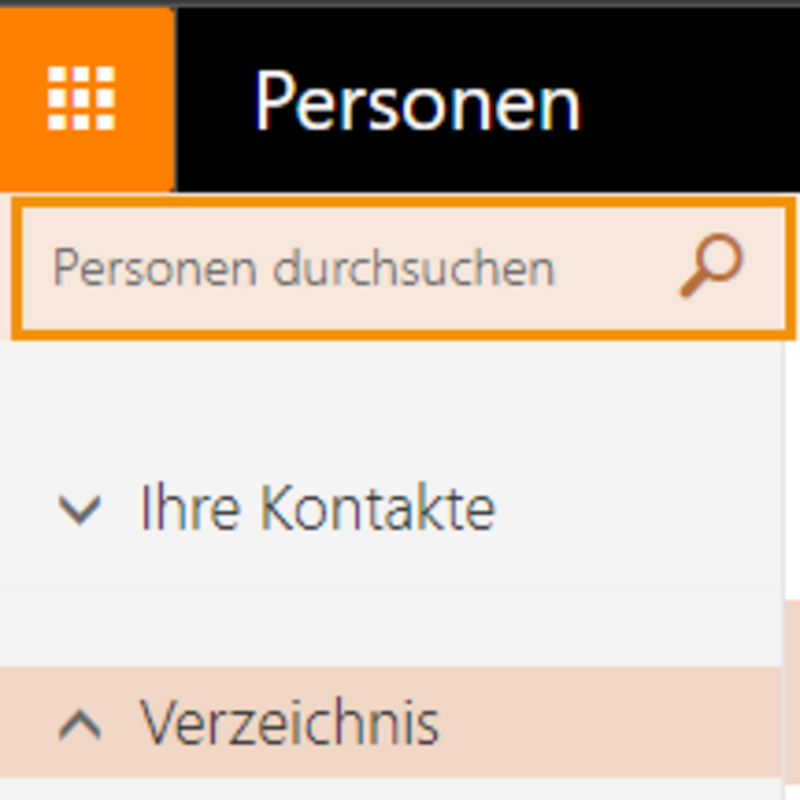Click the upward chevron beside Verzeichnis
Viewport: 800px width, 800px height.
pyautogui.click(x=80, y=724)
